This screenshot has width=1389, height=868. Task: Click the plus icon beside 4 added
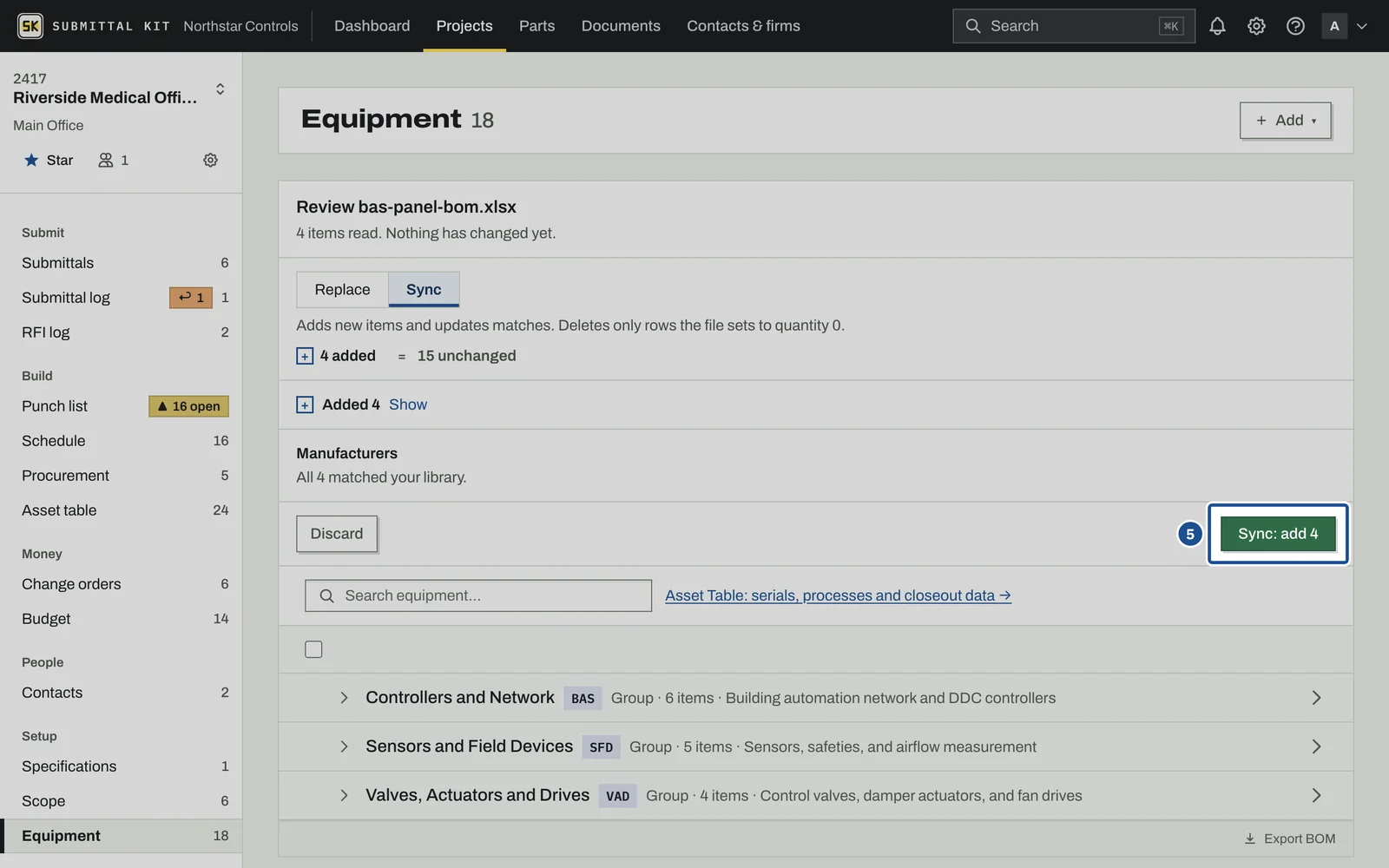coord(305,356)
